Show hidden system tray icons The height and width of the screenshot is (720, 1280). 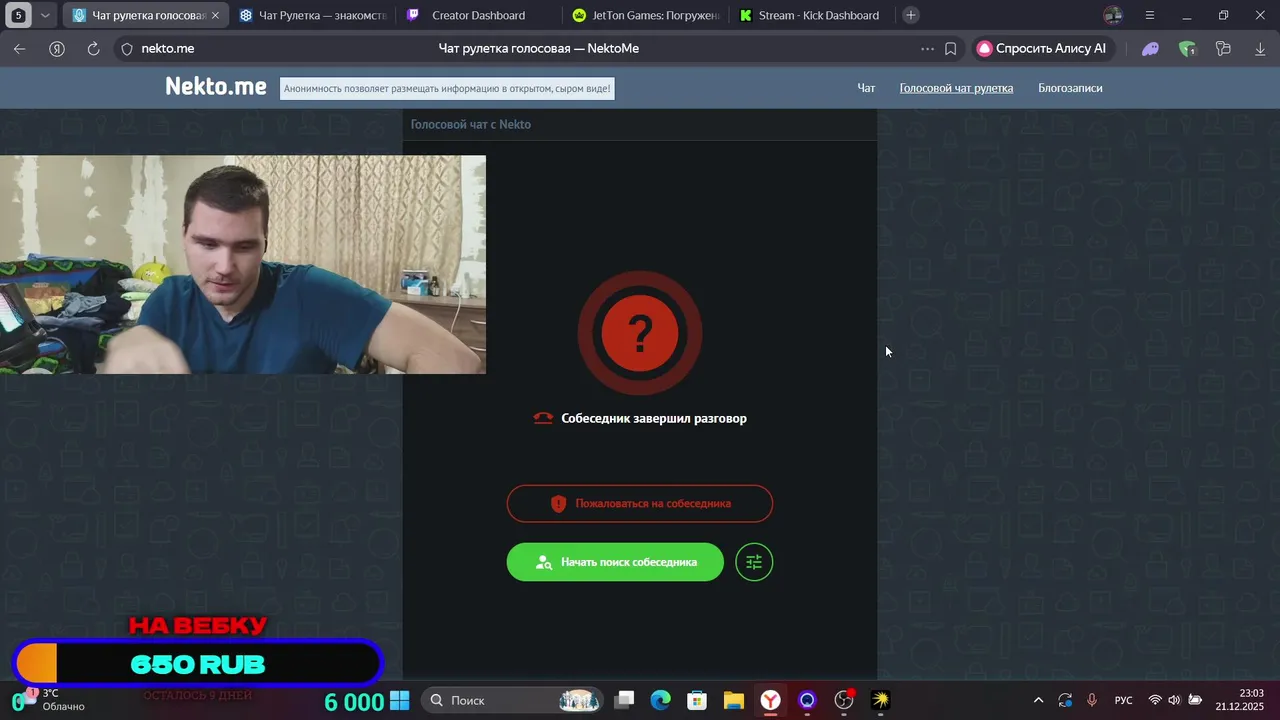tap(1038, 700)
